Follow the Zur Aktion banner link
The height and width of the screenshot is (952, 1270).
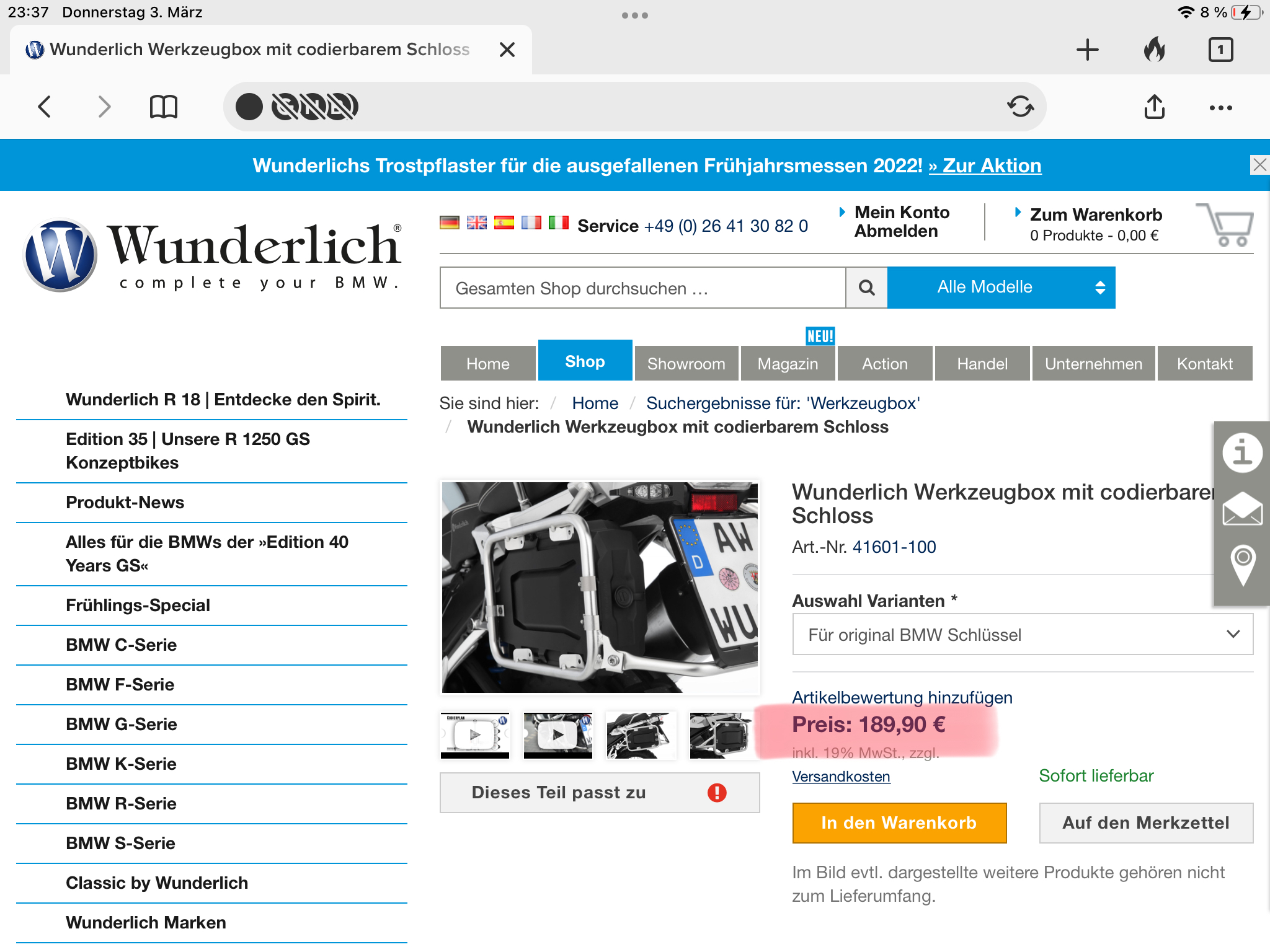click(985, 165)
